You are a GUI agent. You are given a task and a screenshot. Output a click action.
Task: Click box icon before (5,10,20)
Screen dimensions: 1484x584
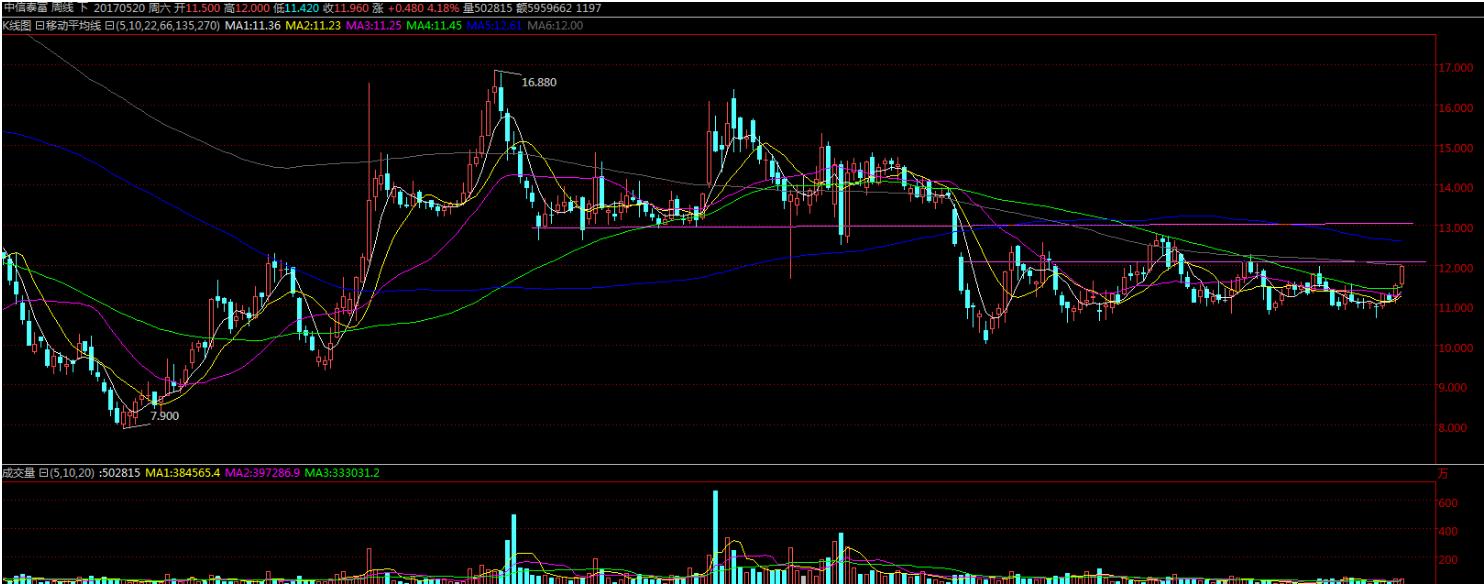coord(44,472)
